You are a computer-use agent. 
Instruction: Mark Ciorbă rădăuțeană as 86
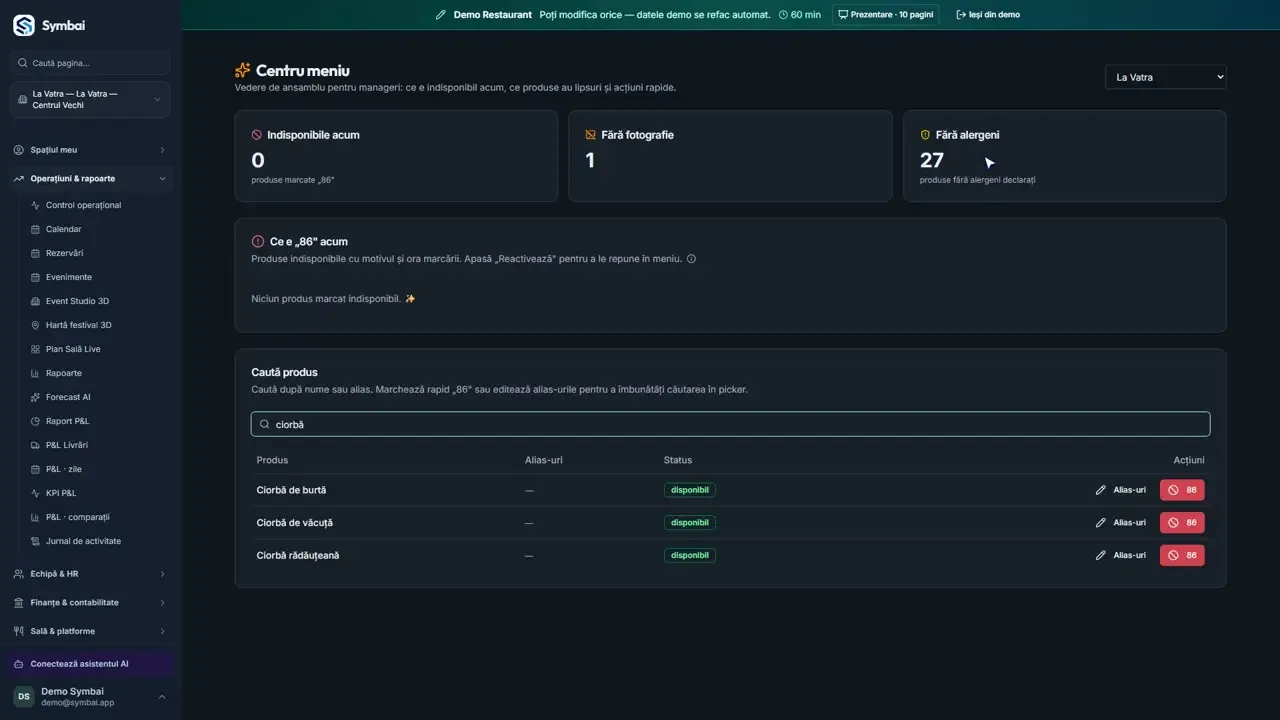pyautogui.click(x=1182, y=555)
